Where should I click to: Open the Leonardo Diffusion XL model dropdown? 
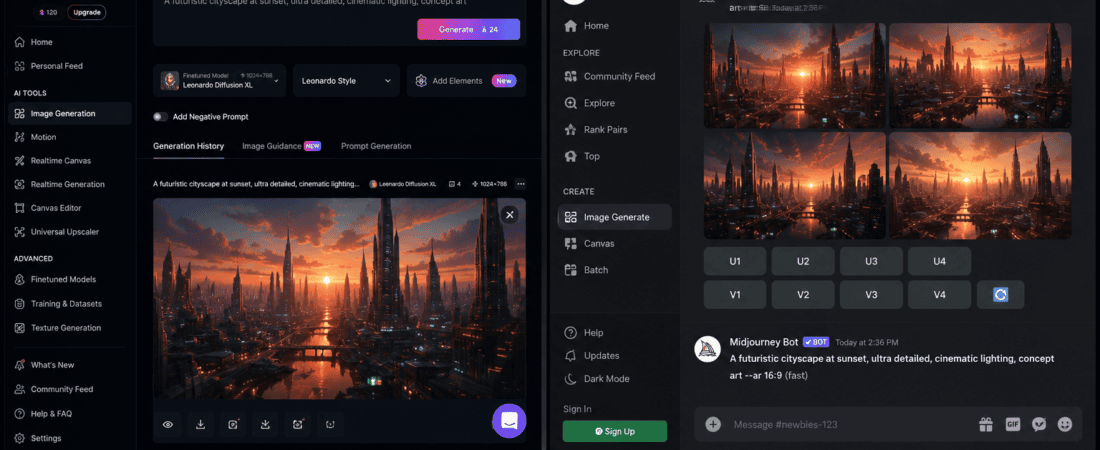(x=220, y=81)
